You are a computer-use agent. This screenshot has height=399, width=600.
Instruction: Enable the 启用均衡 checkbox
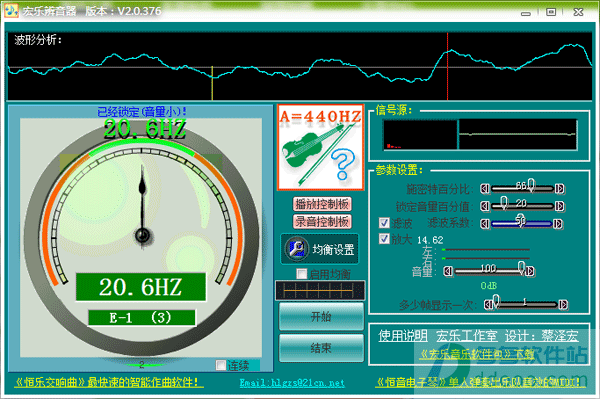click(x=302, y=274)
